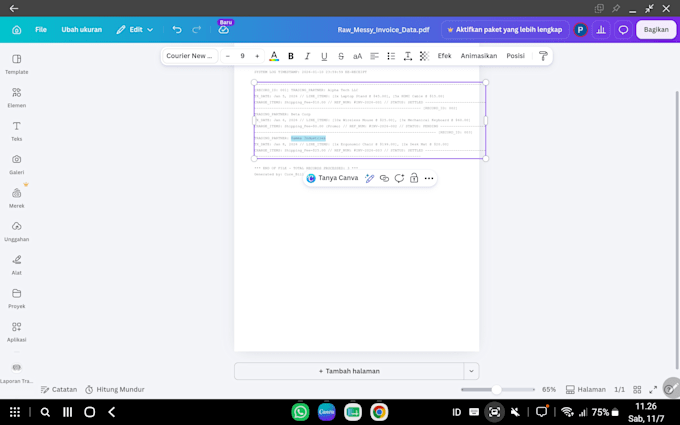Open the taskbar search icon
The width and height of the screenshot is (680, 425).
click(45, 412)
